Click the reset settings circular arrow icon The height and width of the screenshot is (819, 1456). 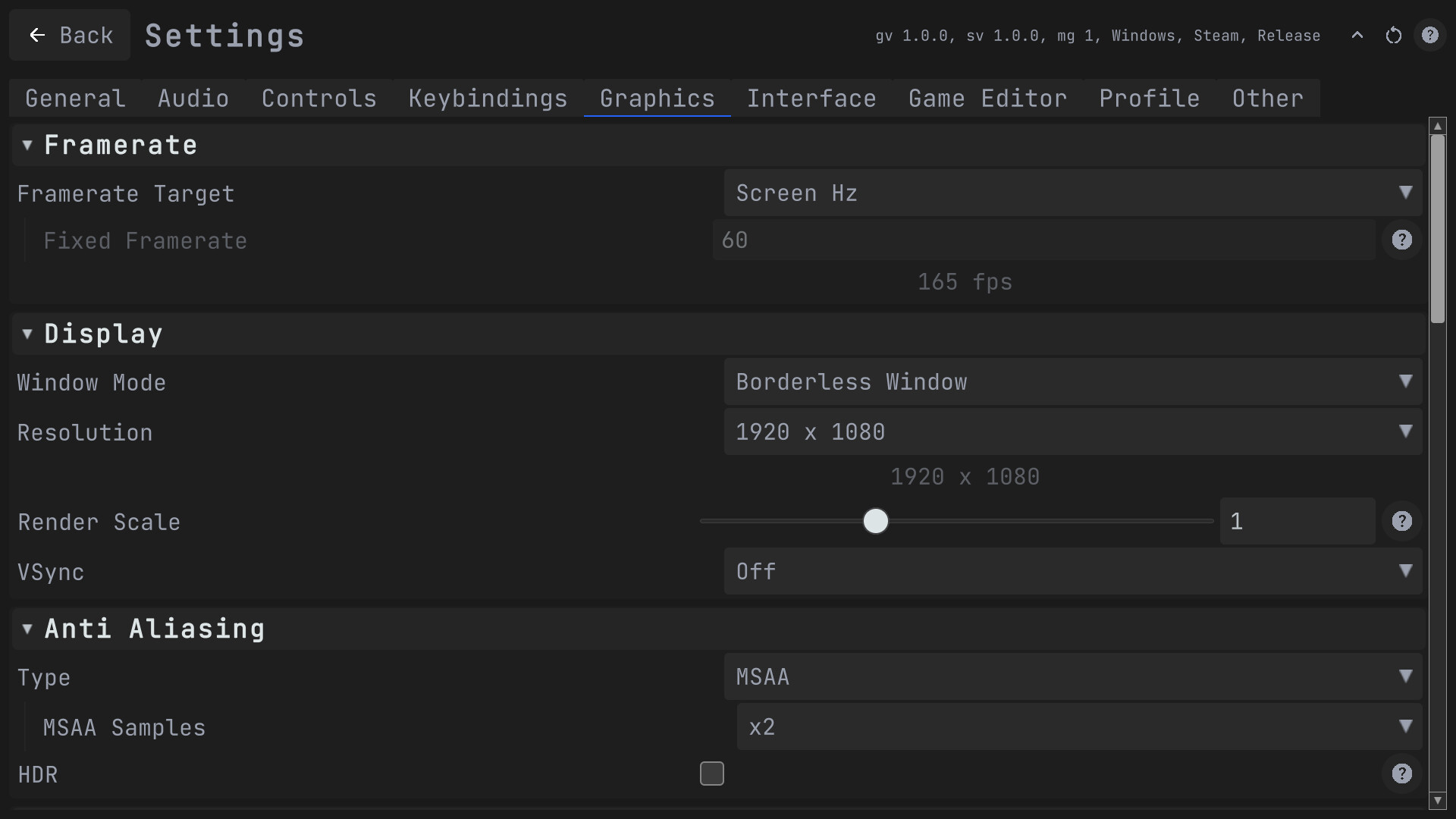(x=1393, y=36)
